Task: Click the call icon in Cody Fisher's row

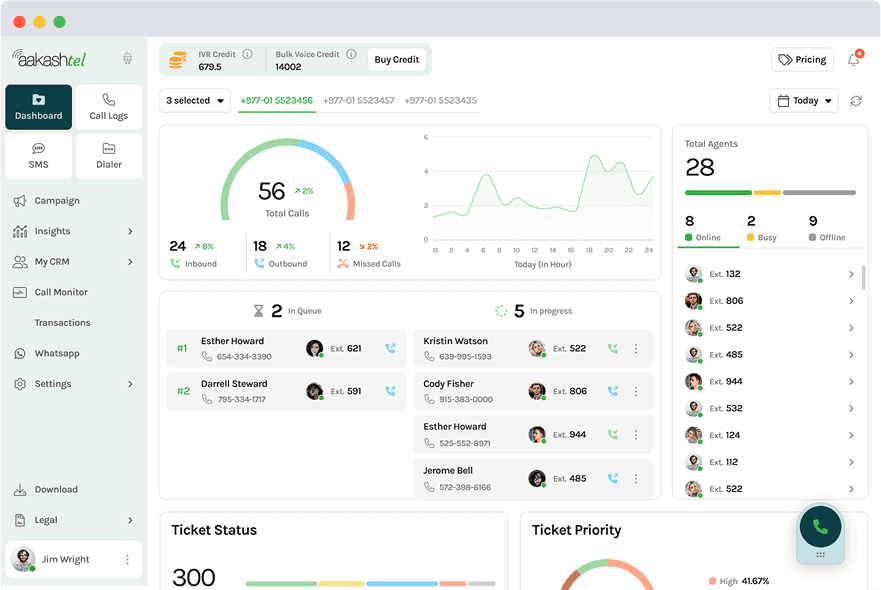Action: 612,392
